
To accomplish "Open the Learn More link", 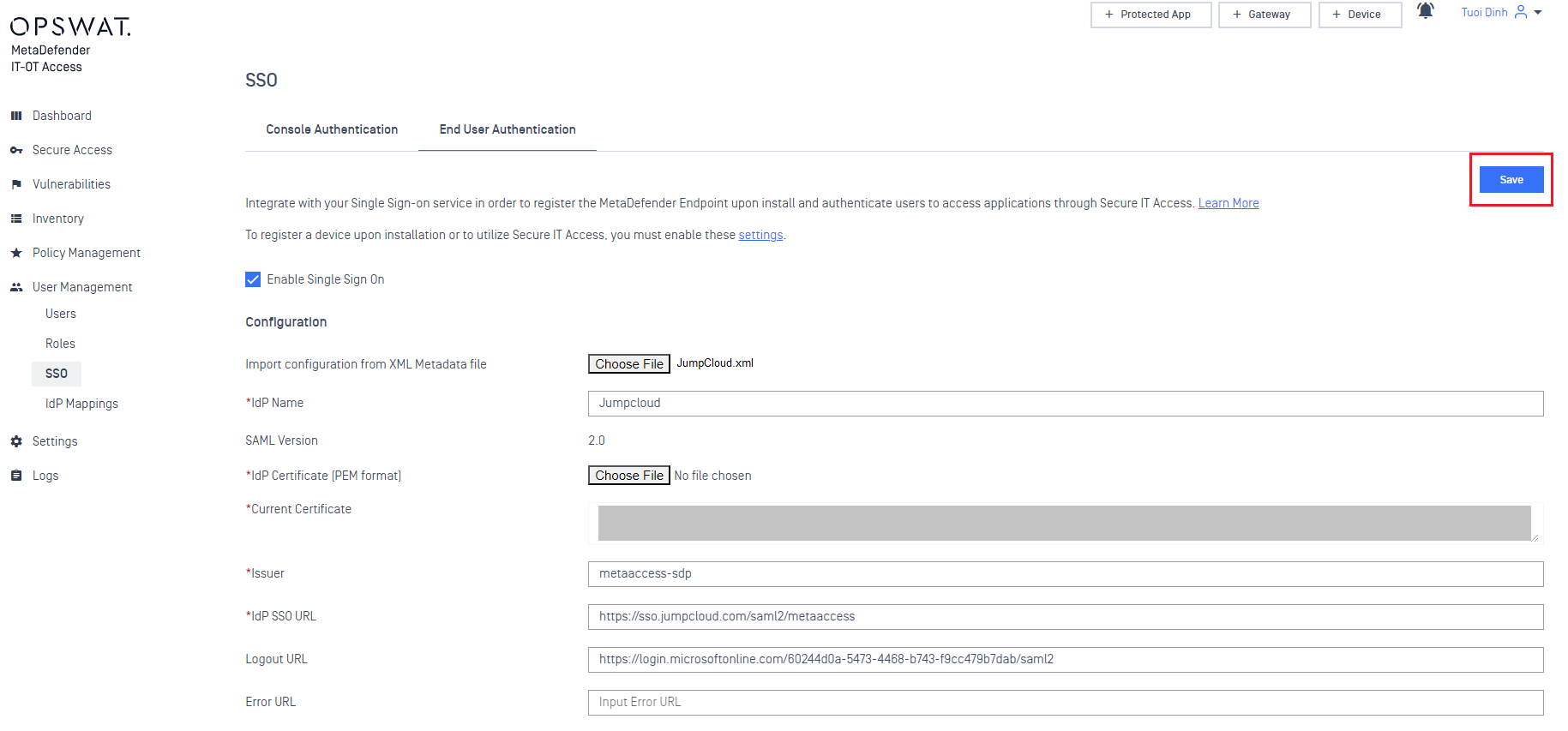I will (1228, 203).
